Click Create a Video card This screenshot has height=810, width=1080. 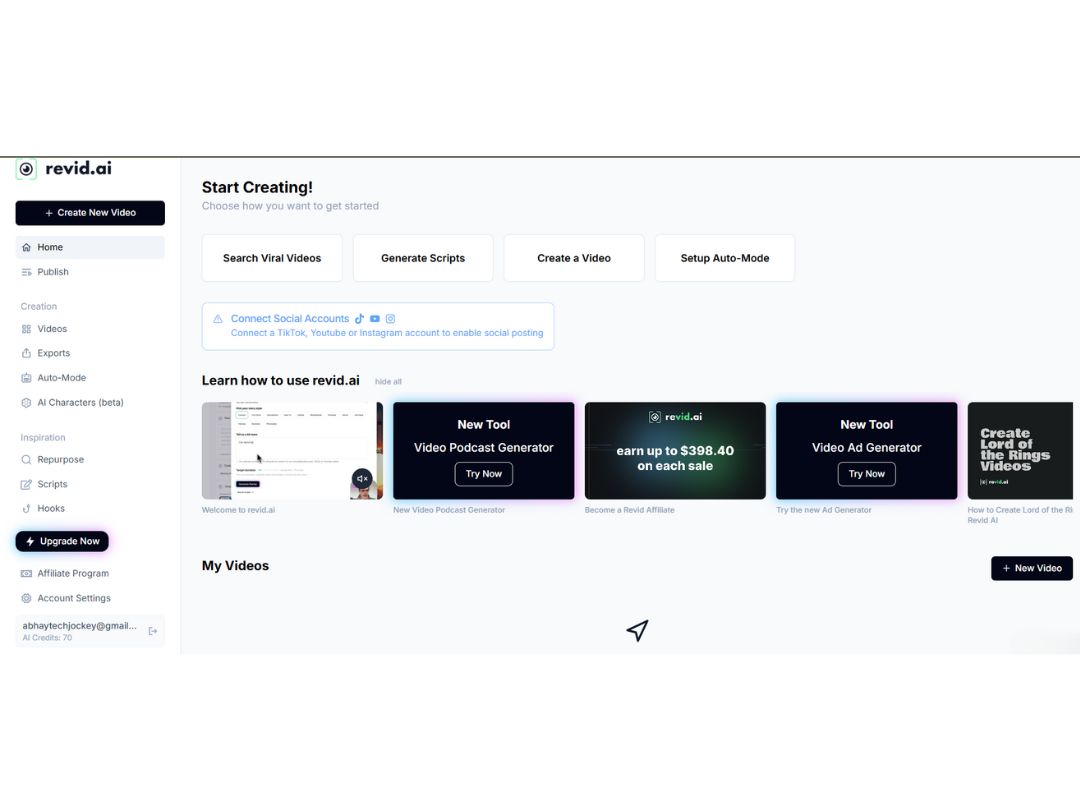pyautogui.click(x=574, y=258)
